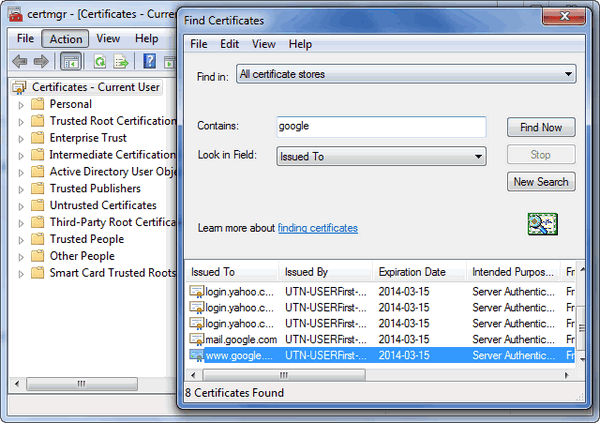Select the mail.google.com certificate row
The image size is (600, 423).
click(382, 339)
